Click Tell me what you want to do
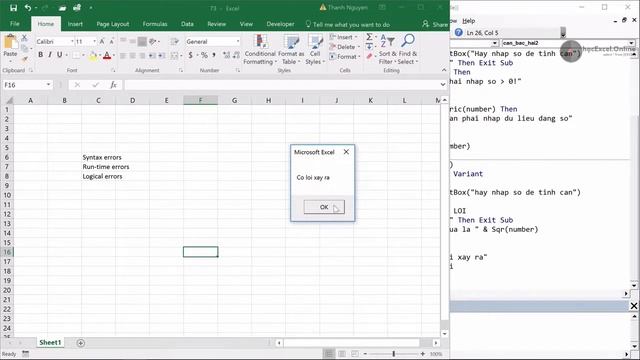Image resolution: width=640 pixels, height=360 pixels. tap(348, 24)
